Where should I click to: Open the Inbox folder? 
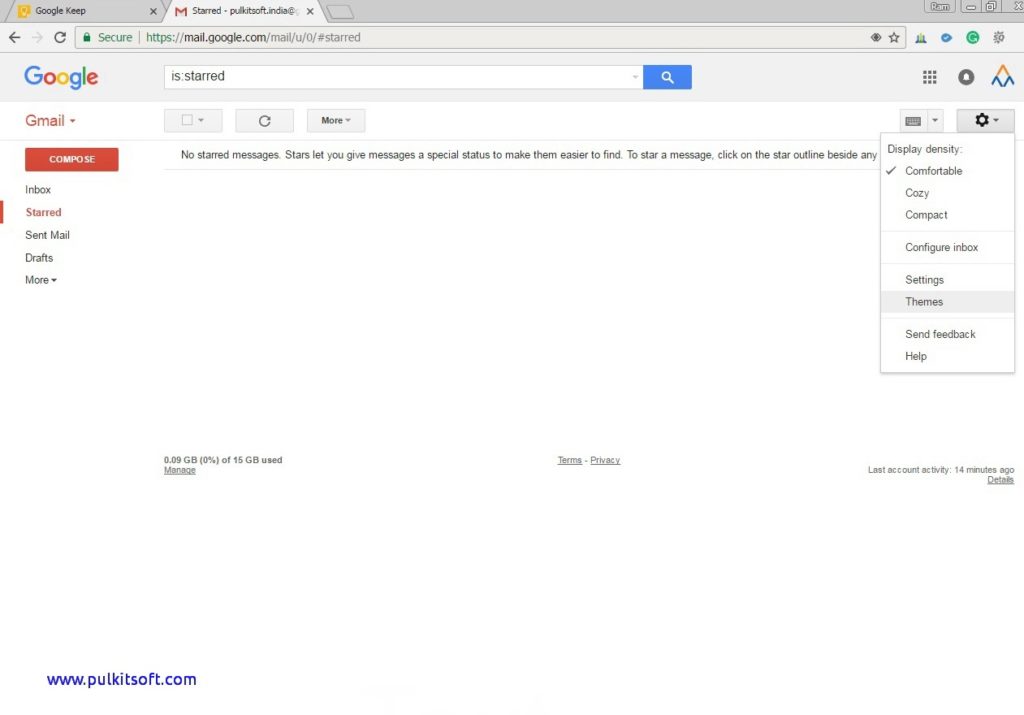(38, 190)
